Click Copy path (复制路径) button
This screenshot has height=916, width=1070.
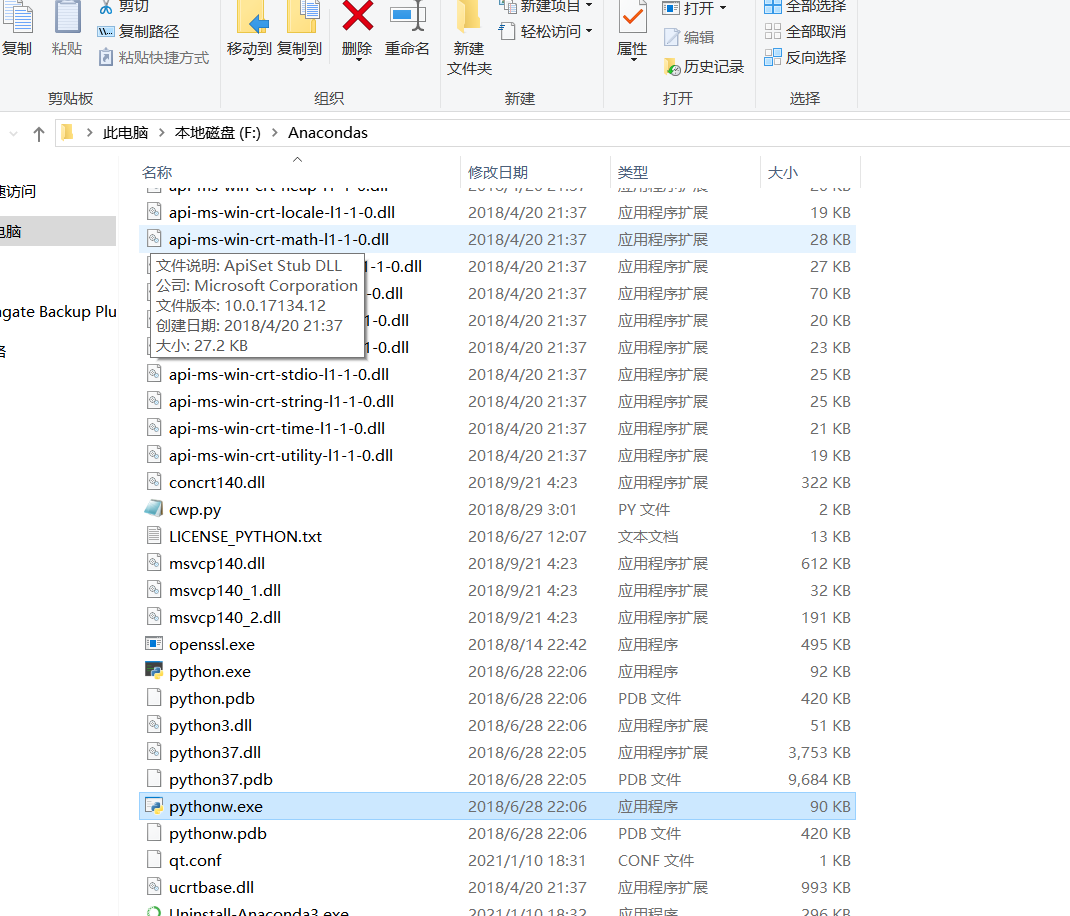[x=139, y=31]
